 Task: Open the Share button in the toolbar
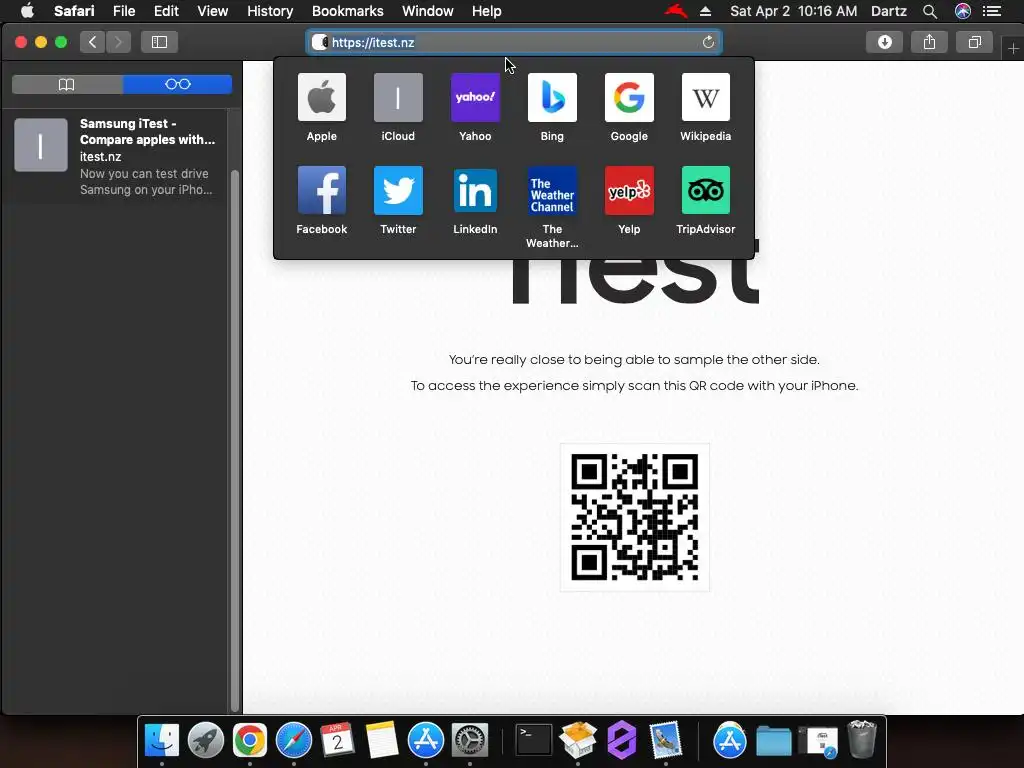(x=929, y=42)
